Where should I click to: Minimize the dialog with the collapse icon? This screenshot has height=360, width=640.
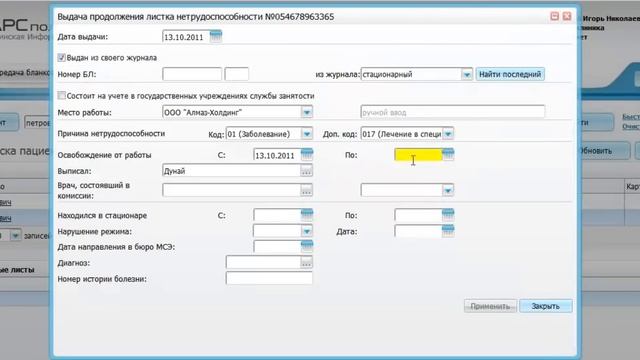click(554, 16)
